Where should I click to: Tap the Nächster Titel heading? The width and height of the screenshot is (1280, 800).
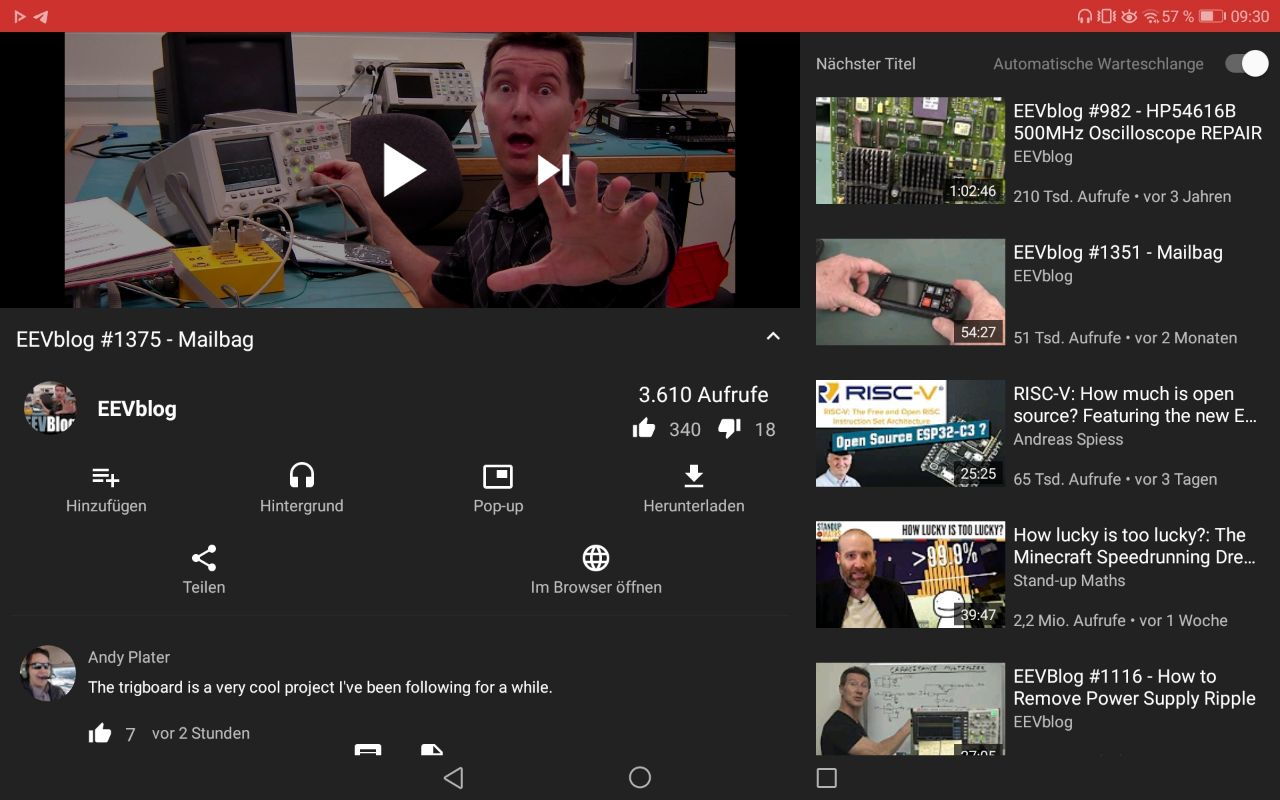[866, 63]
